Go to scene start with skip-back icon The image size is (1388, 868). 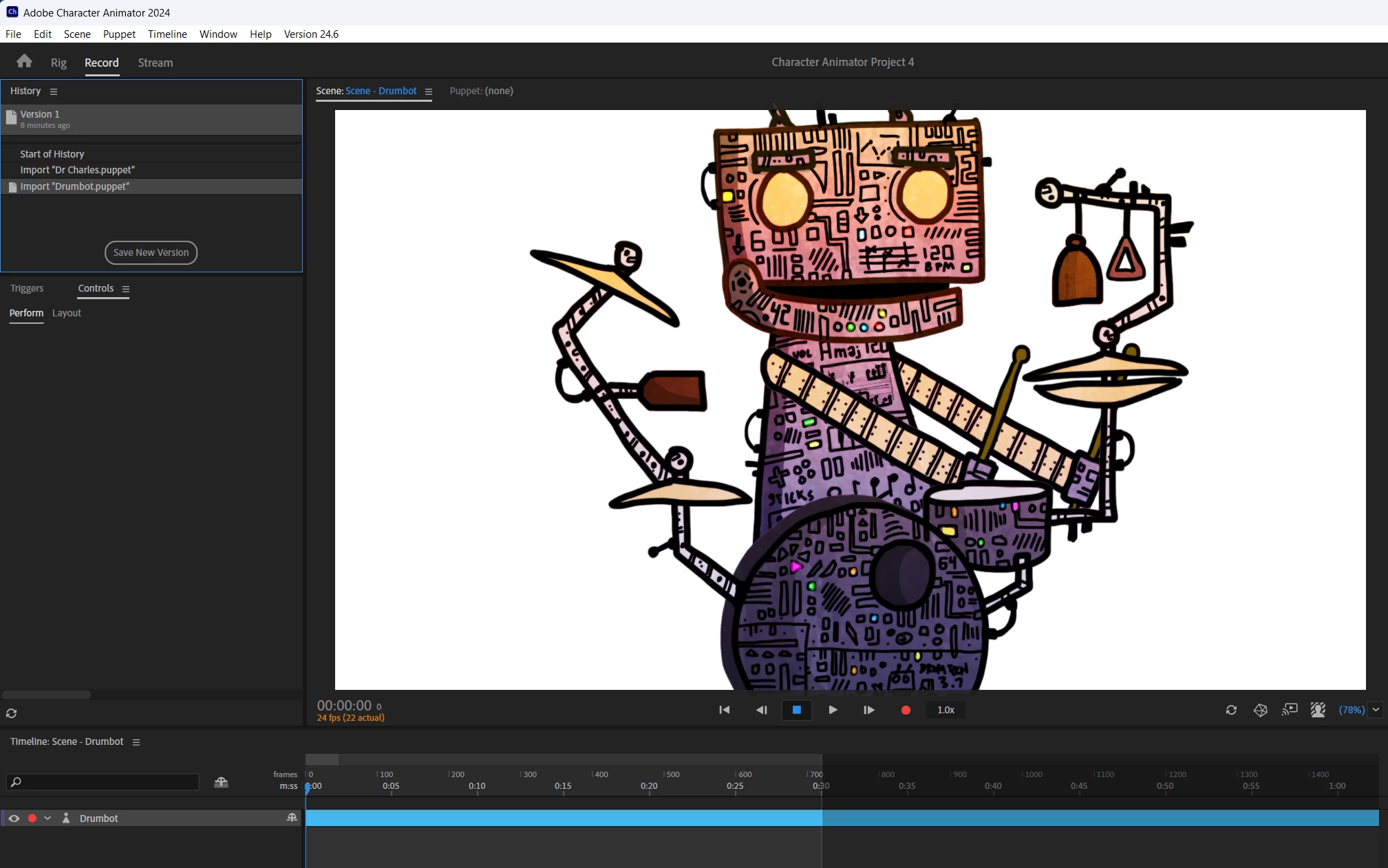click(x=724, y=710)
